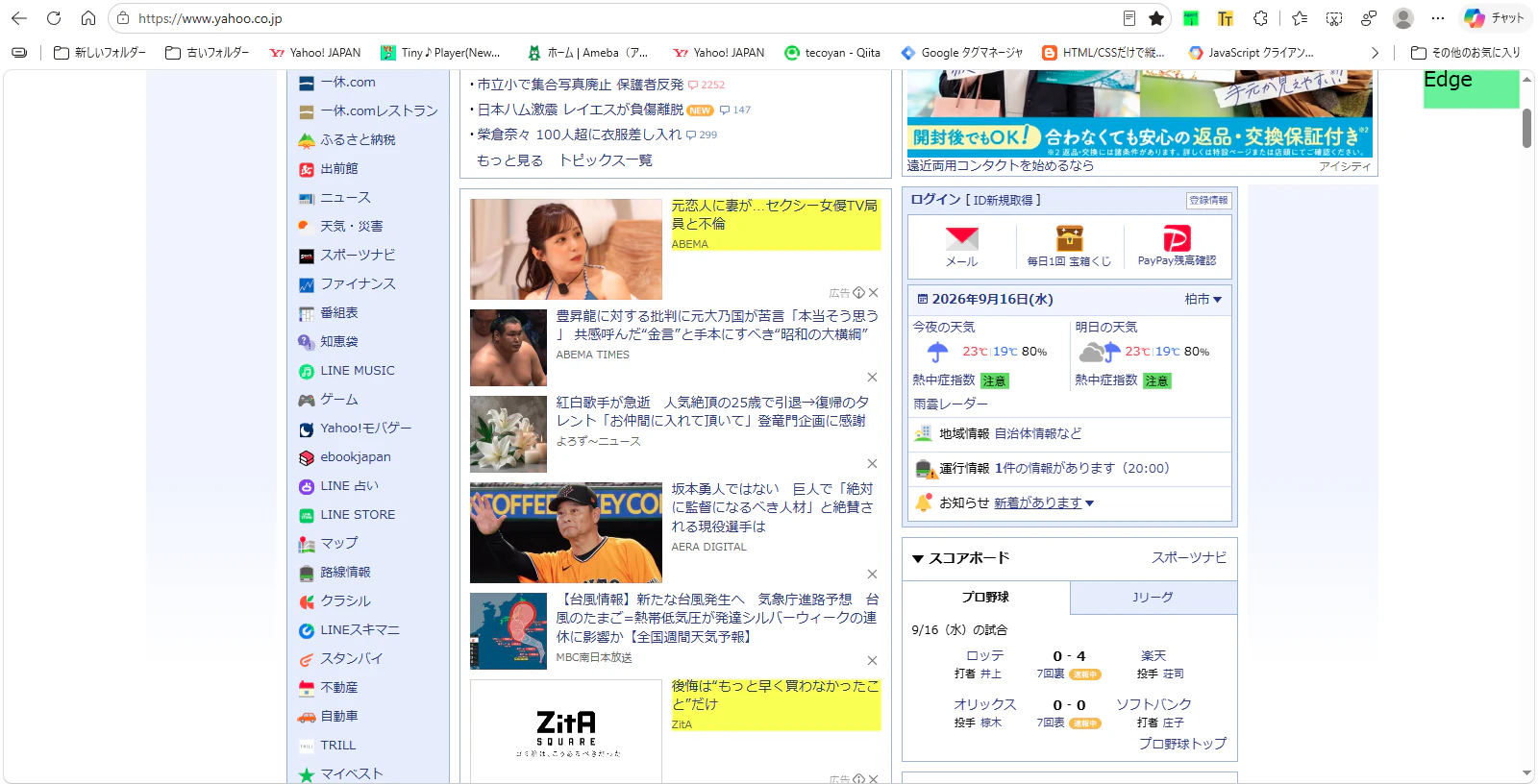Open 地域情報 自治体情報など row
The width and height of the screenshot is (1538, 784).
click(x=1070, y=434)
